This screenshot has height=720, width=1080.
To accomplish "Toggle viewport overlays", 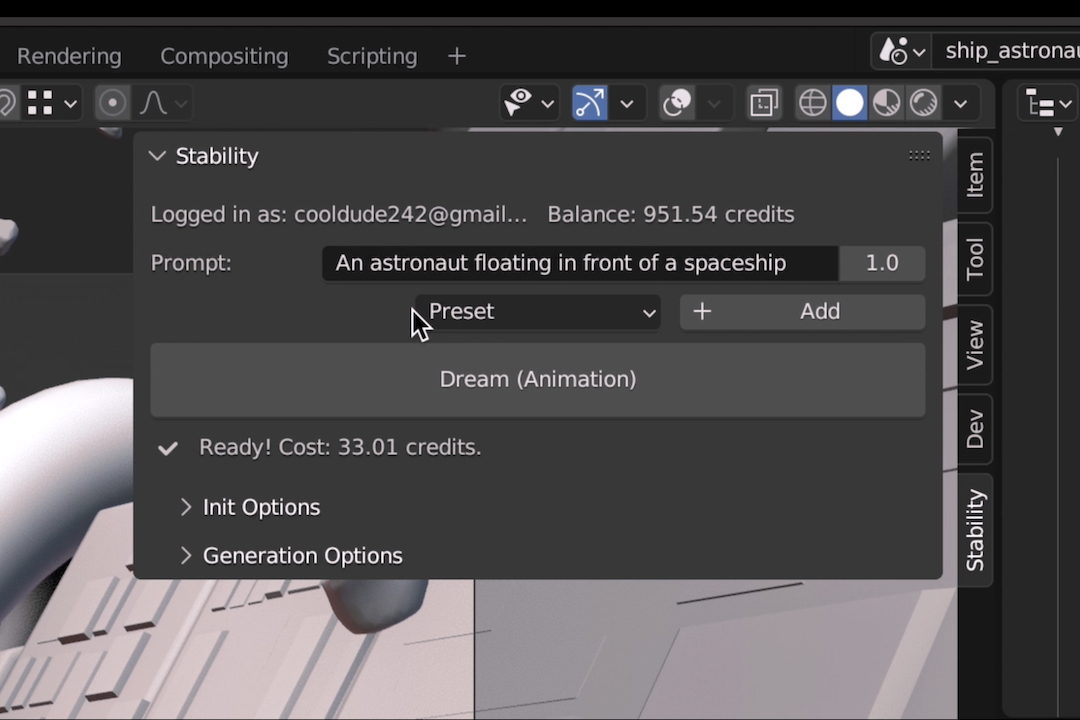I will click(x=677, y=103).
